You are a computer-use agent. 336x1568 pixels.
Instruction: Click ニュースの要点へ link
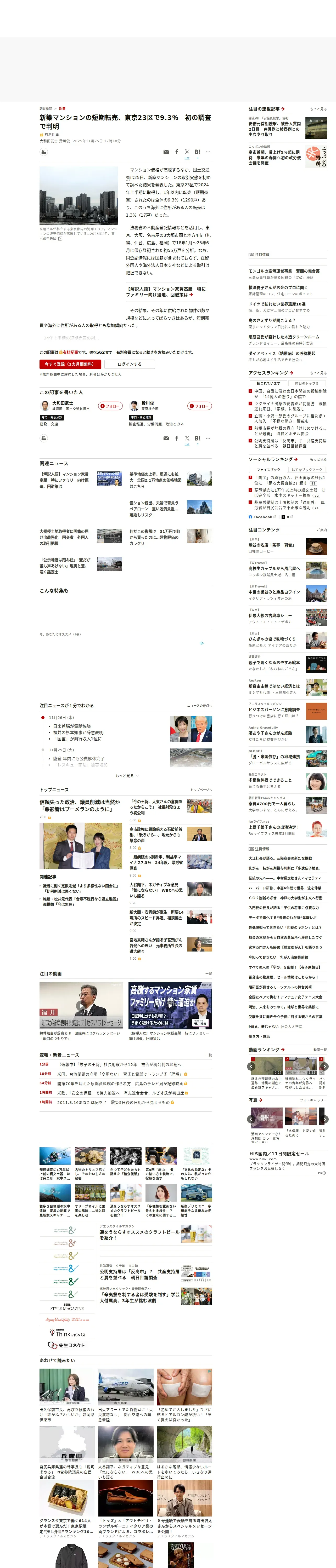199,706
